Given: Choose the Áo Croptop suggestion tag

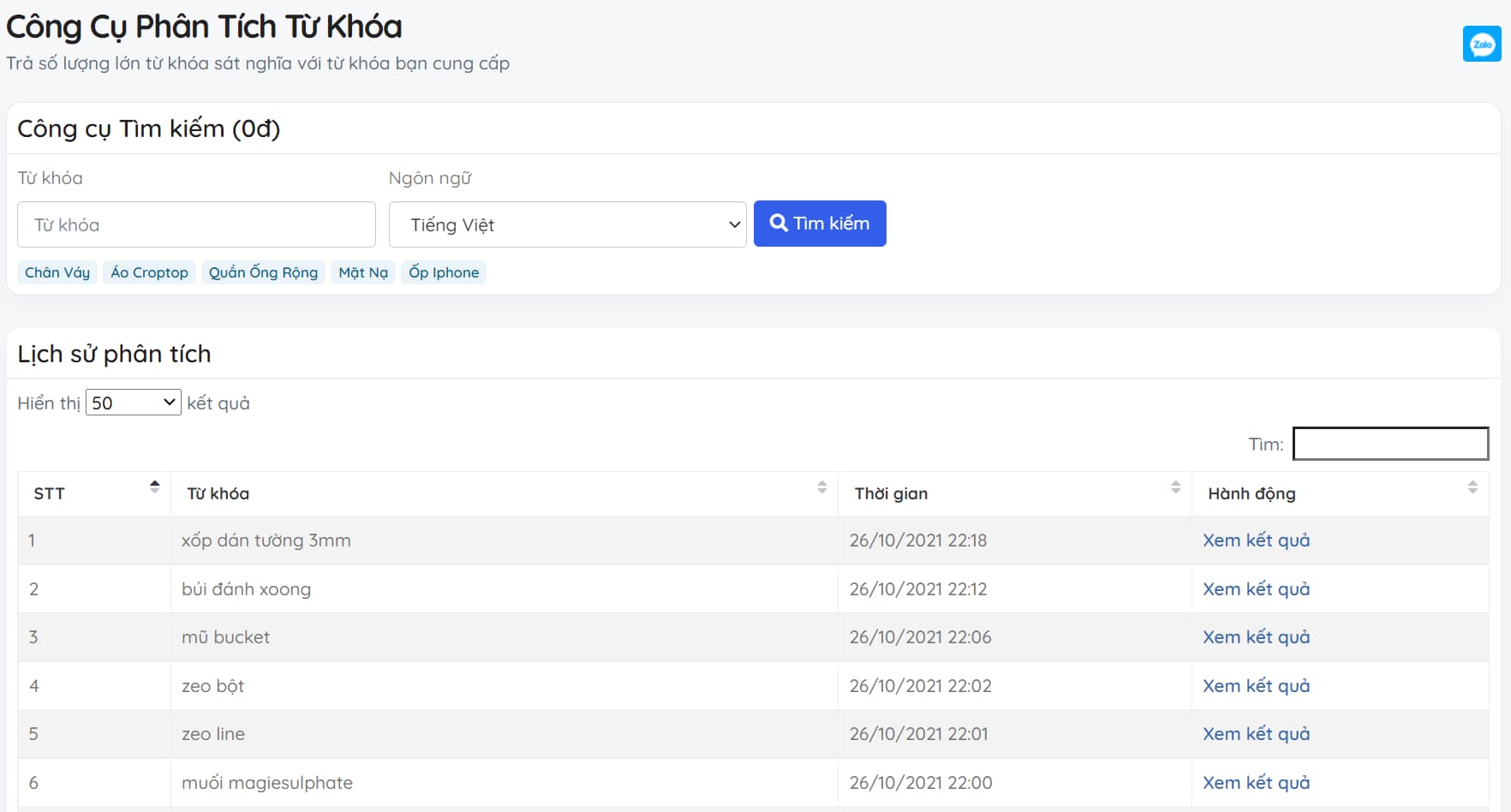Looking at the screenshot, I should pyautogui.click(x=149, y=272).
